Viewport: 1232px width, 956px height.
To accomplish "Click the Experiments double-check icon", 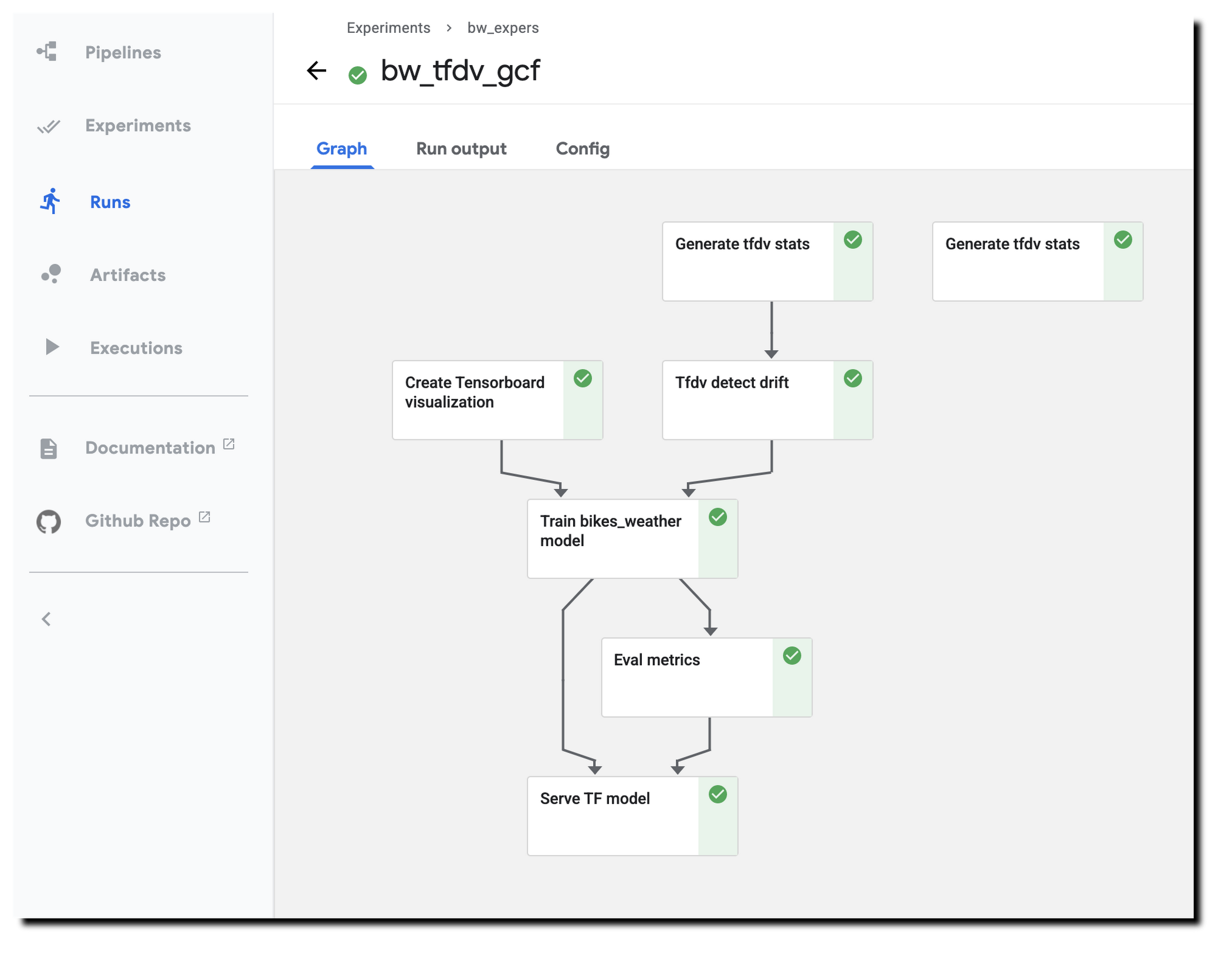I will (x=49, y=126).
